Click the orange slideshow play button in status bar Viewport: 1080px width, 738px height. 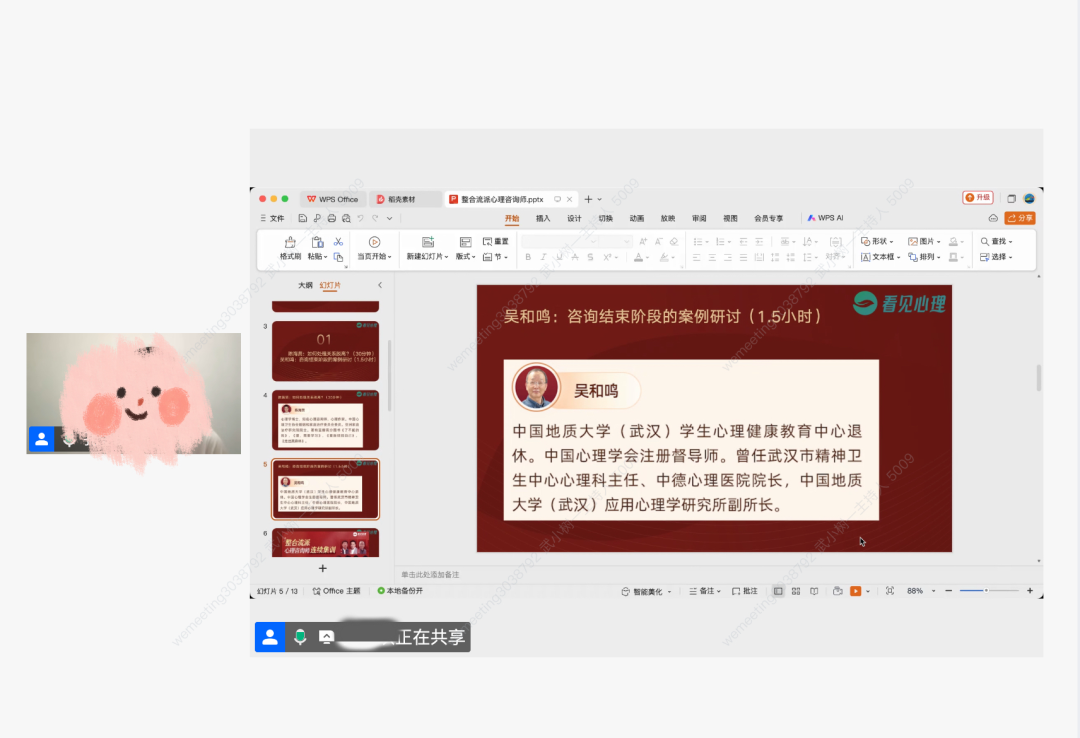click(855, 591)
